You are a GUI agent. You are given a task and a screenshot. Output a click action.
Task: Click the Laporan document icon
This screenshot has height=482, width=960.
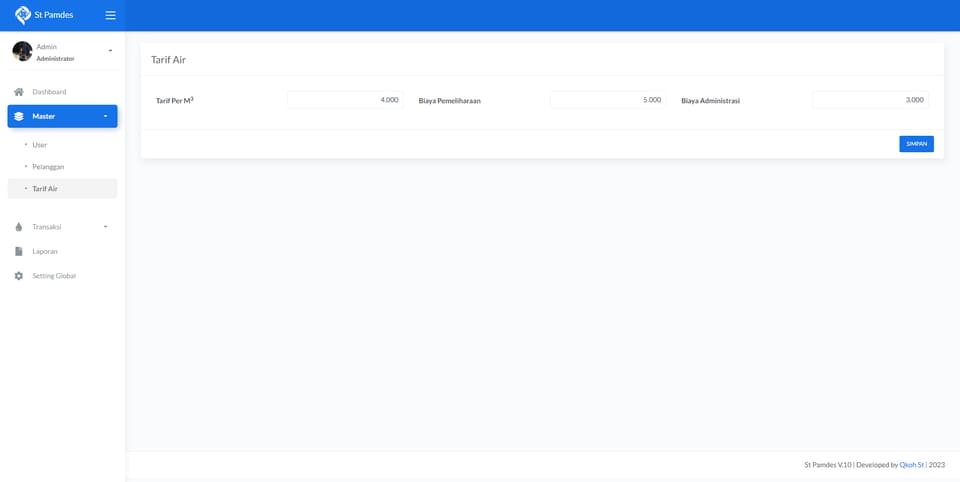(19, 252)
